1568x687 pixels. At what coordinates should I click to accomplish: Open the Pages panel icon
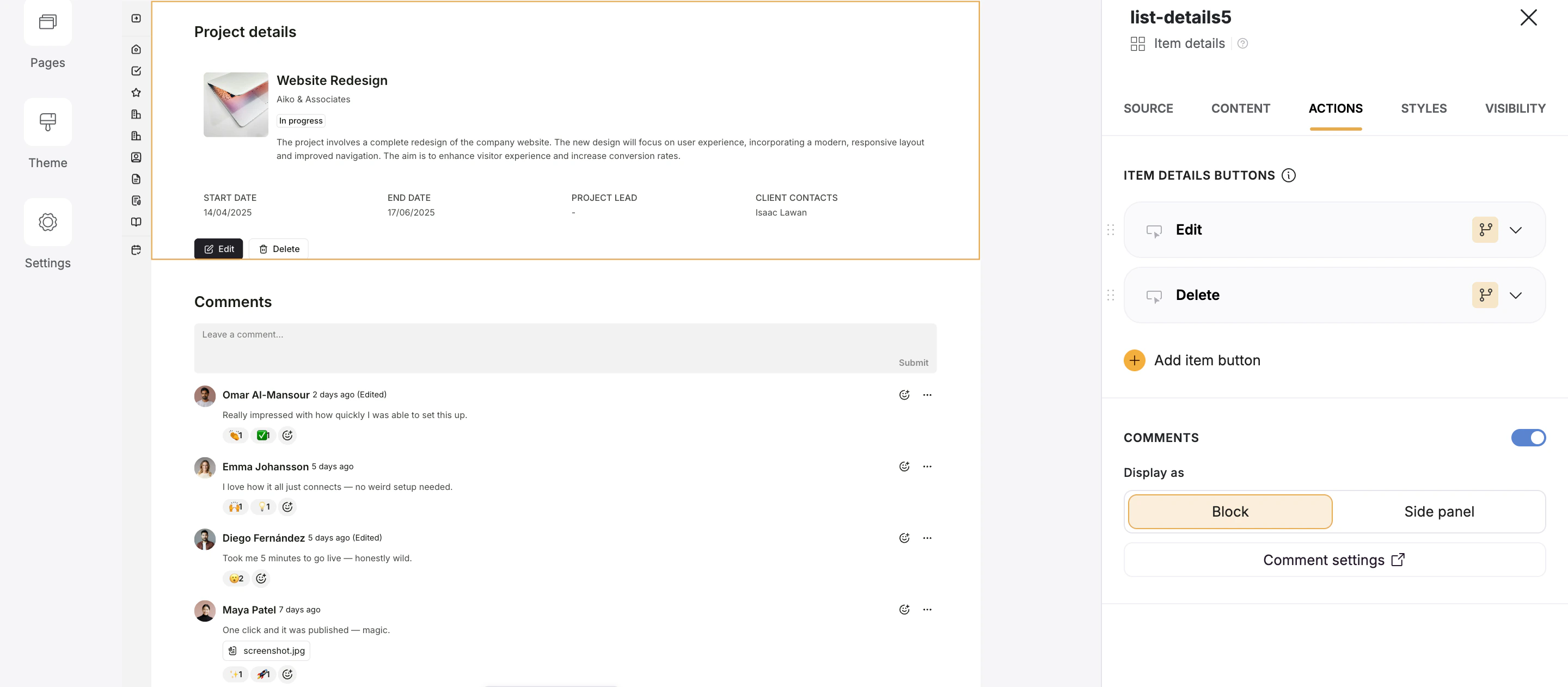click(47, 22)
